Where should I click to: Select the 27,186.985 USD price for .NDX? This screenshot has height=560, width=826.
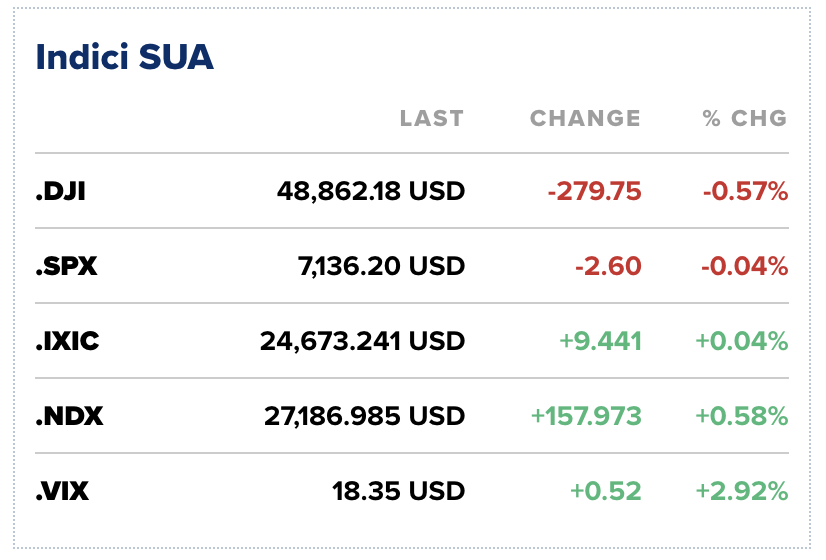point(363,416)
